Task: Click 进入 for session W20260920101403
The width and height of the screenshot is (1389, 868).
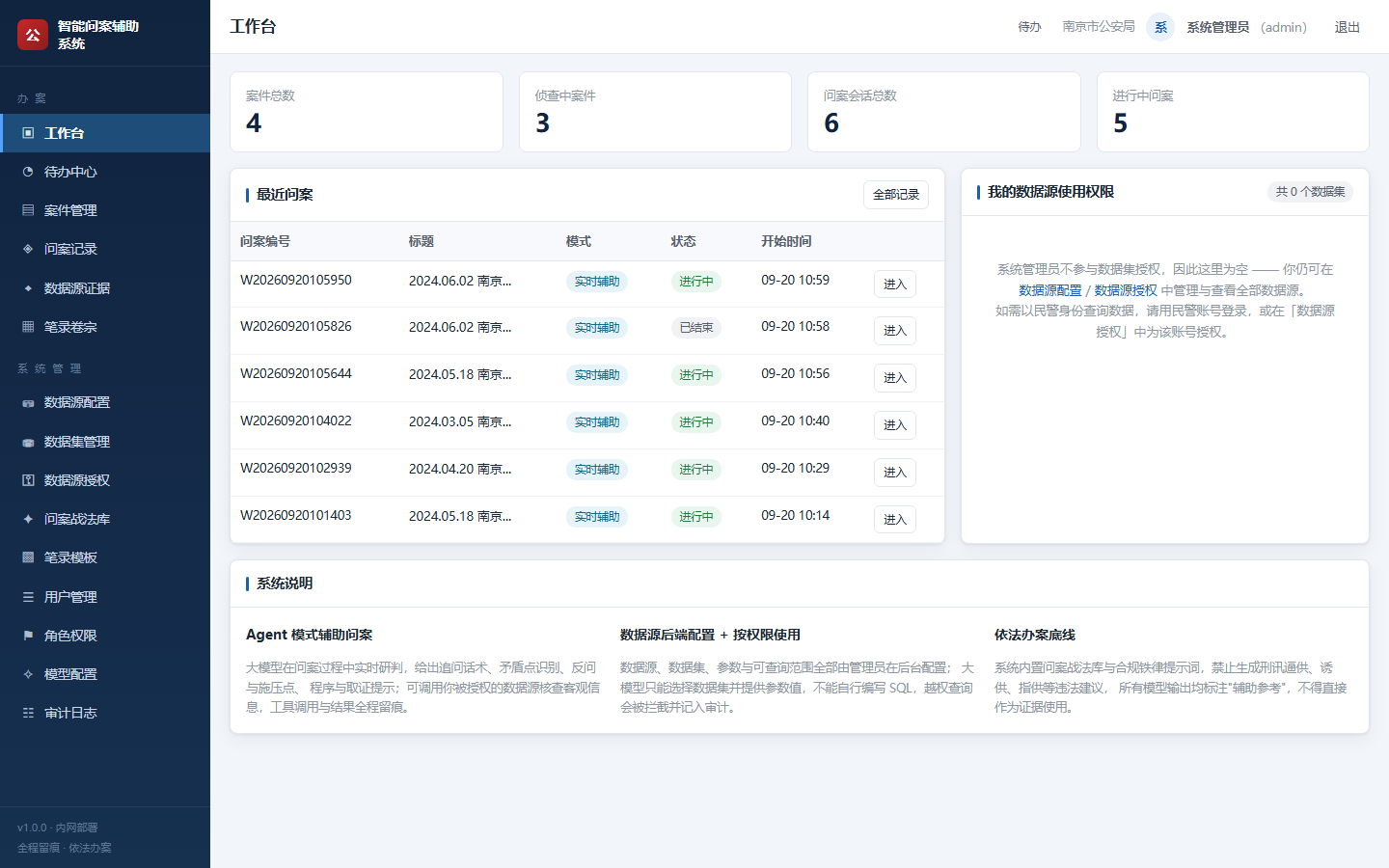Action: (x=895, y=520)
